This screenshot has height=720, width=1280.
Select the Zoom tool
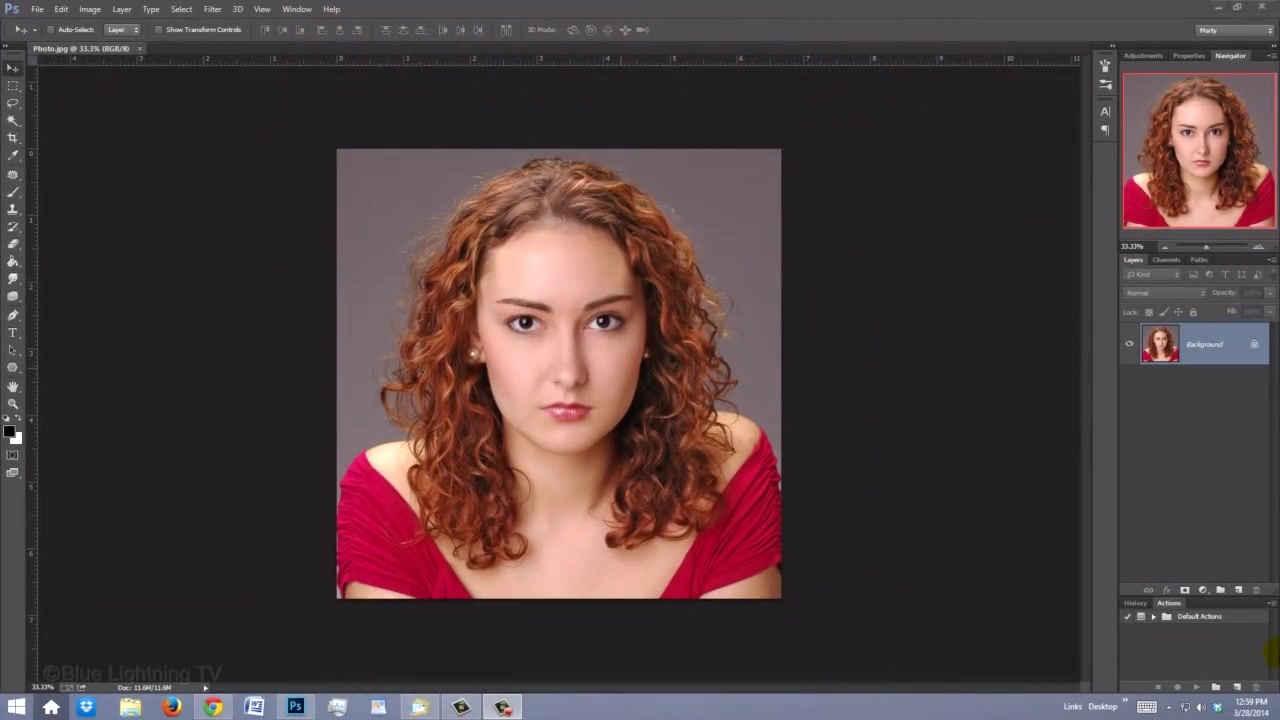click(x=13, y=403)
